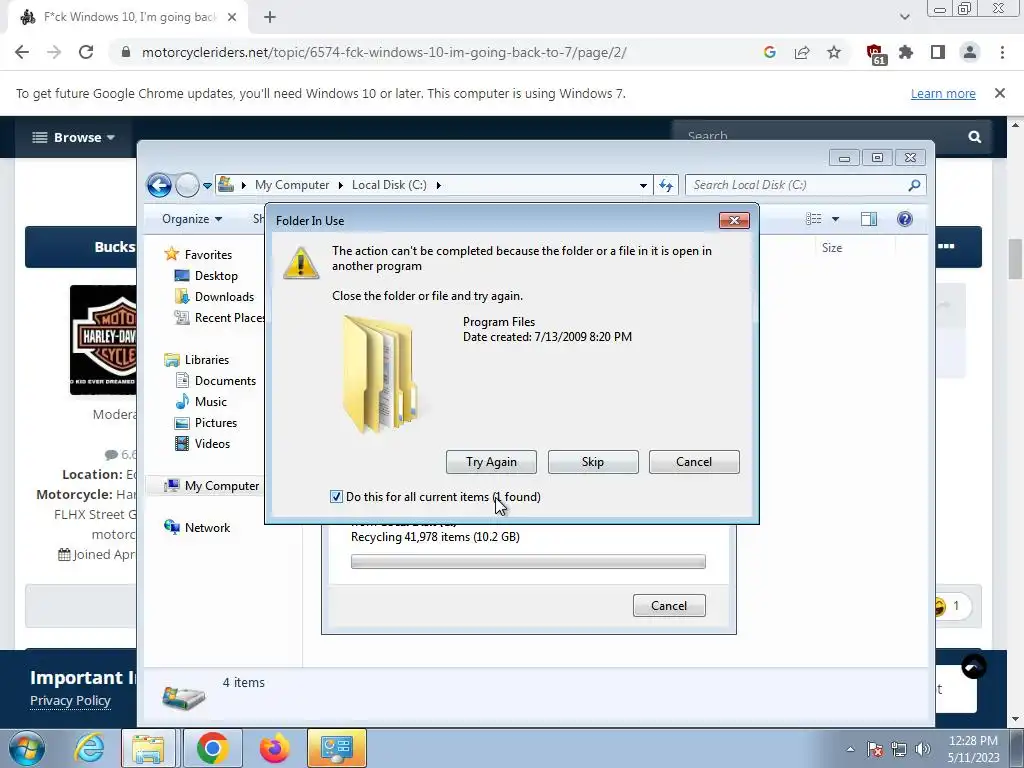Open Explorer recent locations dropdown arrow
The width and height of the screenshot is (1024, 768).
(207, 185)
